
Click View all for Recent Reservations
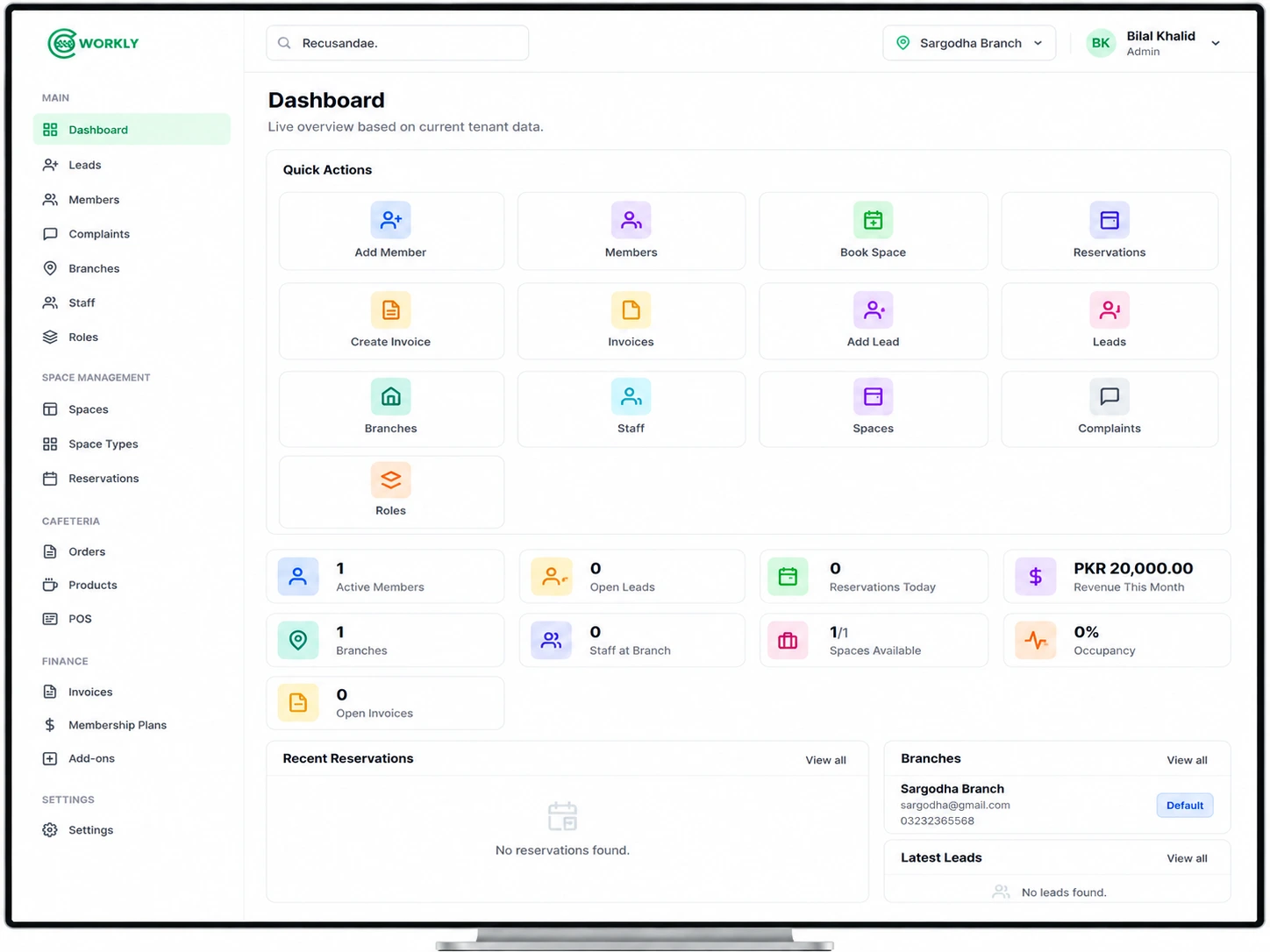point(825,760)
